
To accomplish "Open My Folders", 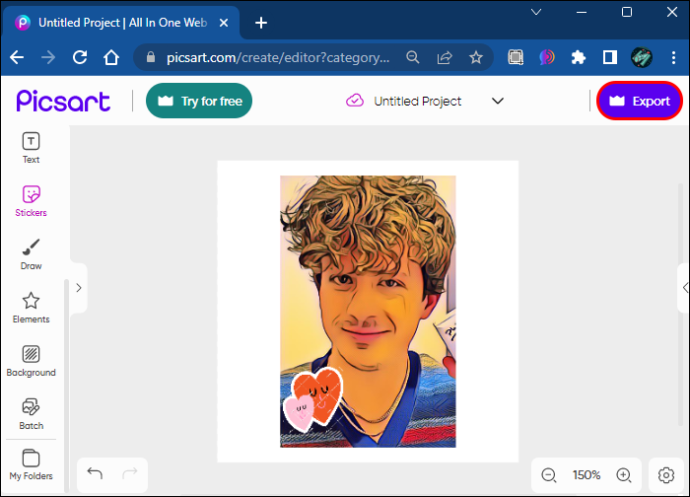I will click(31, 465).
